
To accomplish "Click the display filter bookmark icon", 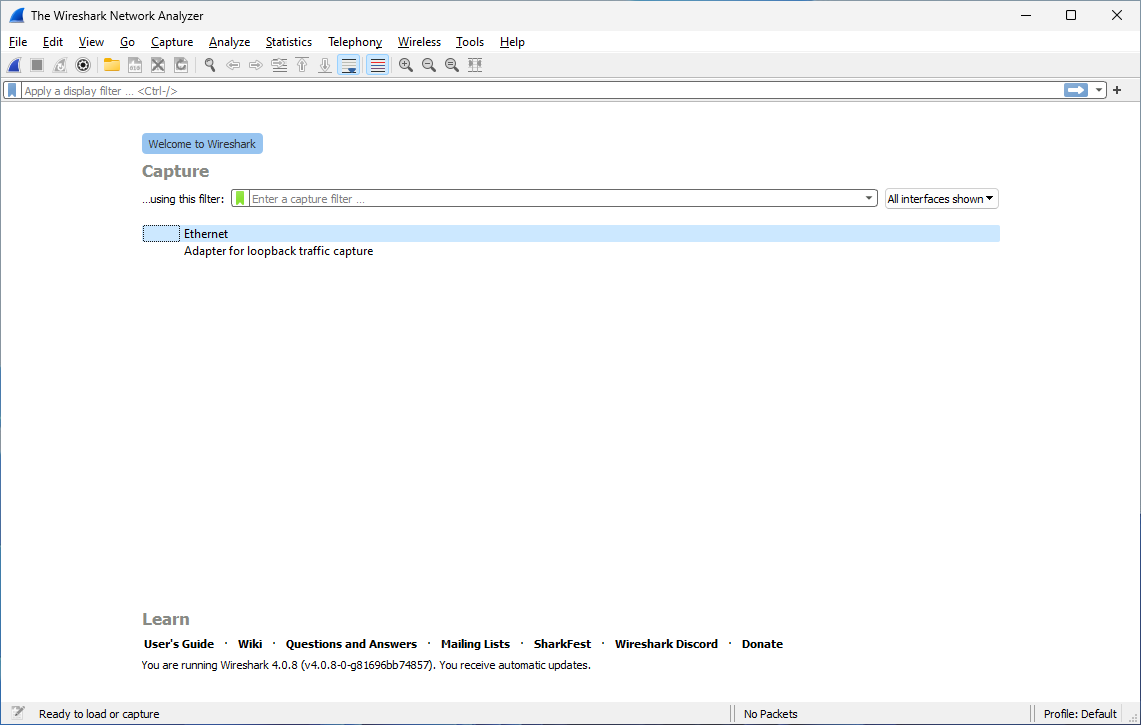I will [12, 90].
